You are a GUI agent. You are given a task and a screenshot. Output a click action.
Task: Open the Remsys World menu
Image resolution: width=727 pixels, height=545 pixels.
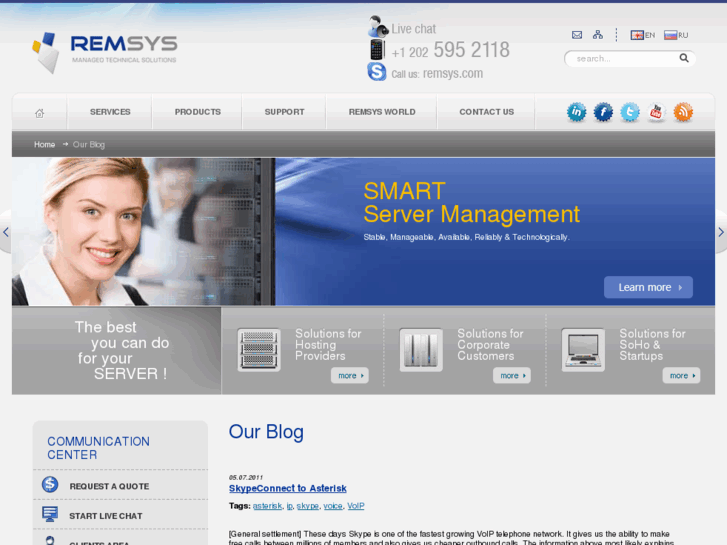(382, 112)
